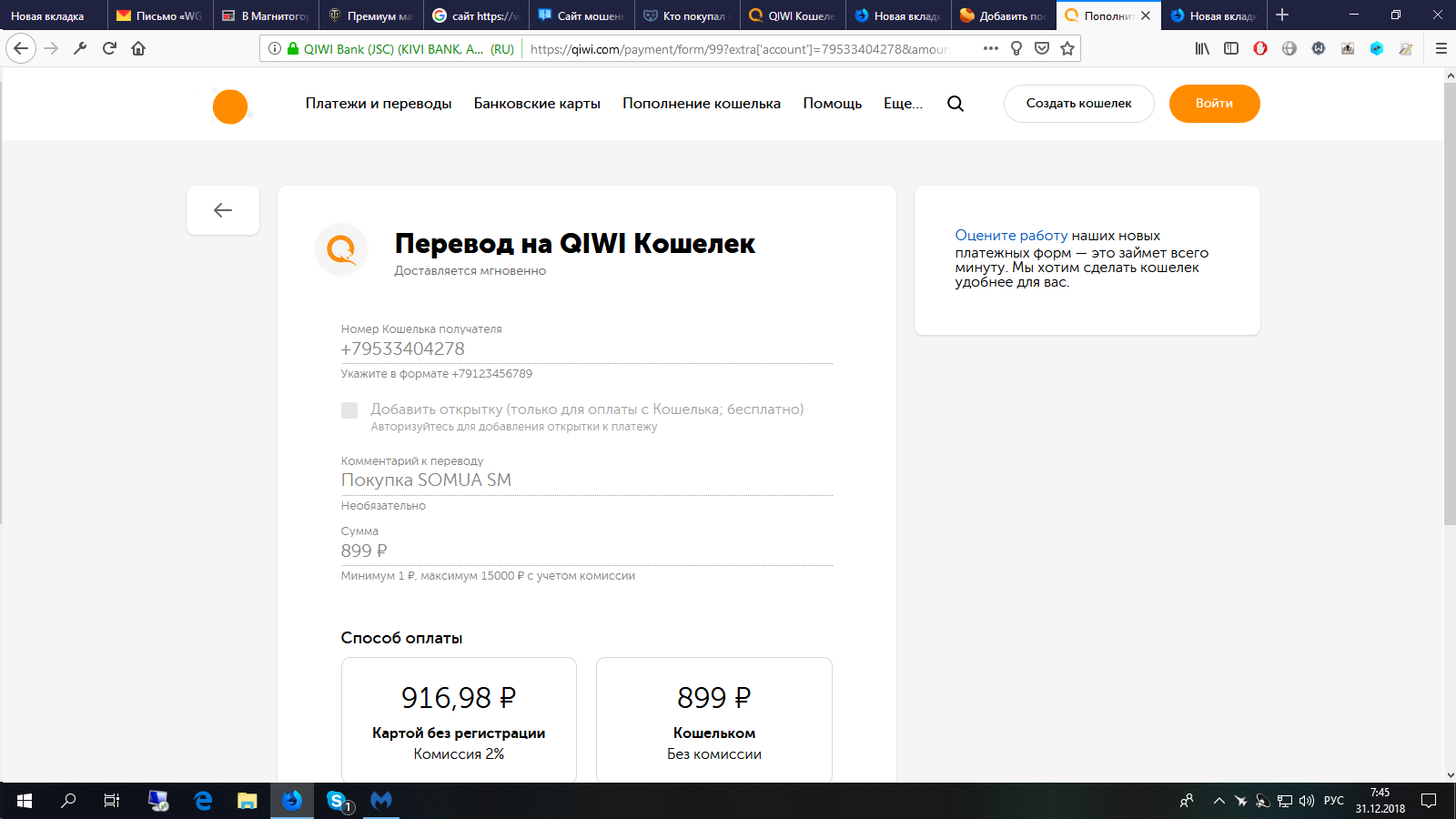This screenshot has height=819, width=1456.
Task: View the green padlock certificate details
Action: pyautogui.click(x=293, y=48)
